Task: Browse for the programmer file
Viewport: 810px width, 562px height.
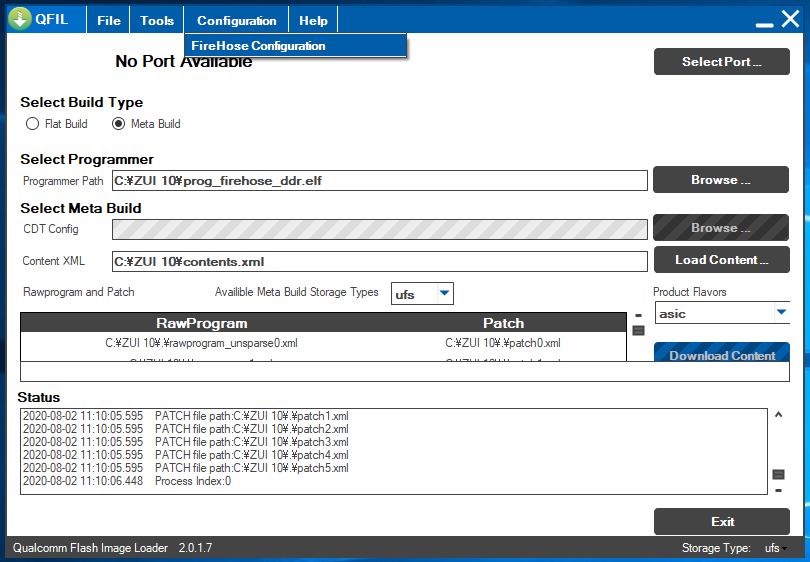Action: click(x=721, y=180)
